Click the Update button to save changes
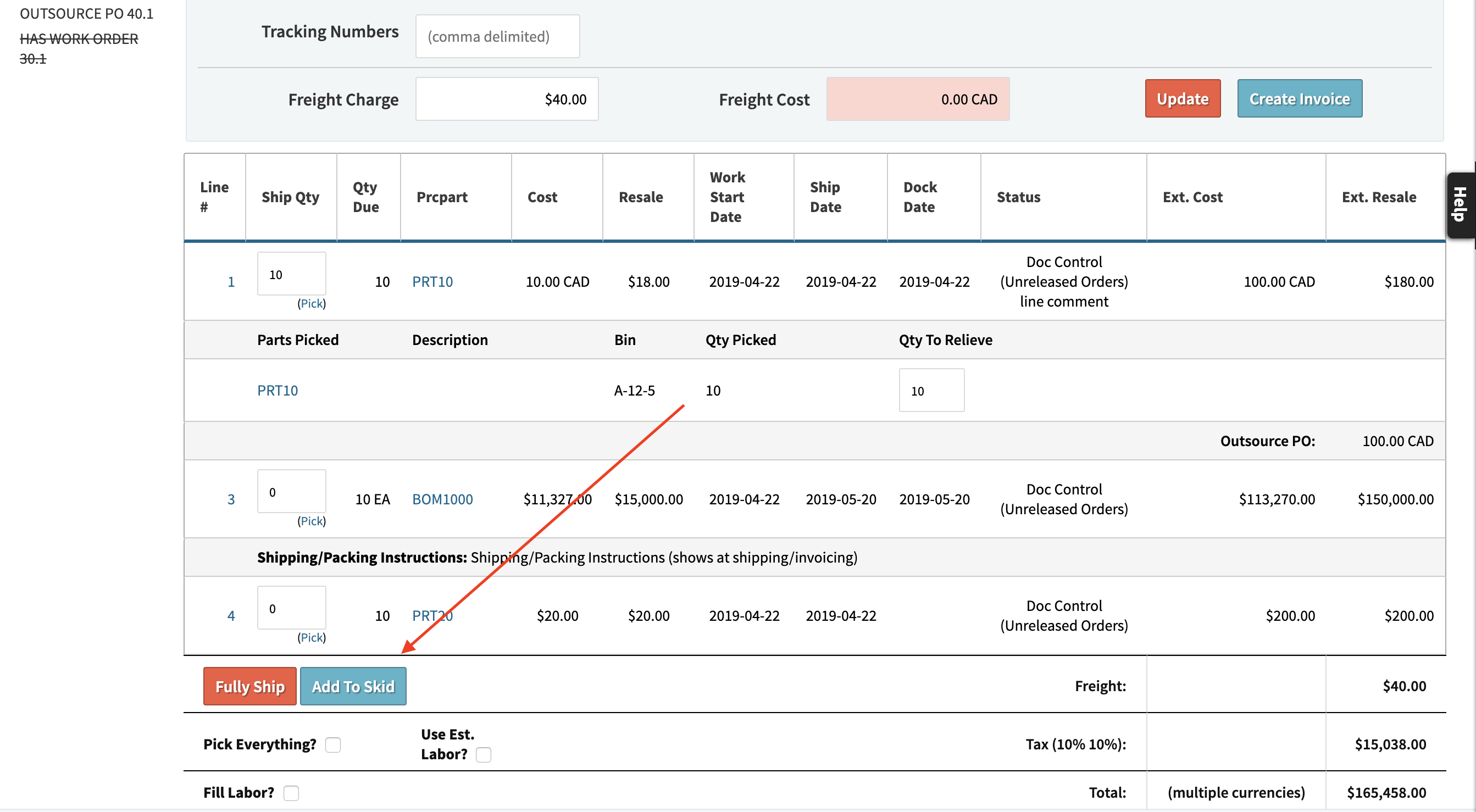 tap(1183, 97)
